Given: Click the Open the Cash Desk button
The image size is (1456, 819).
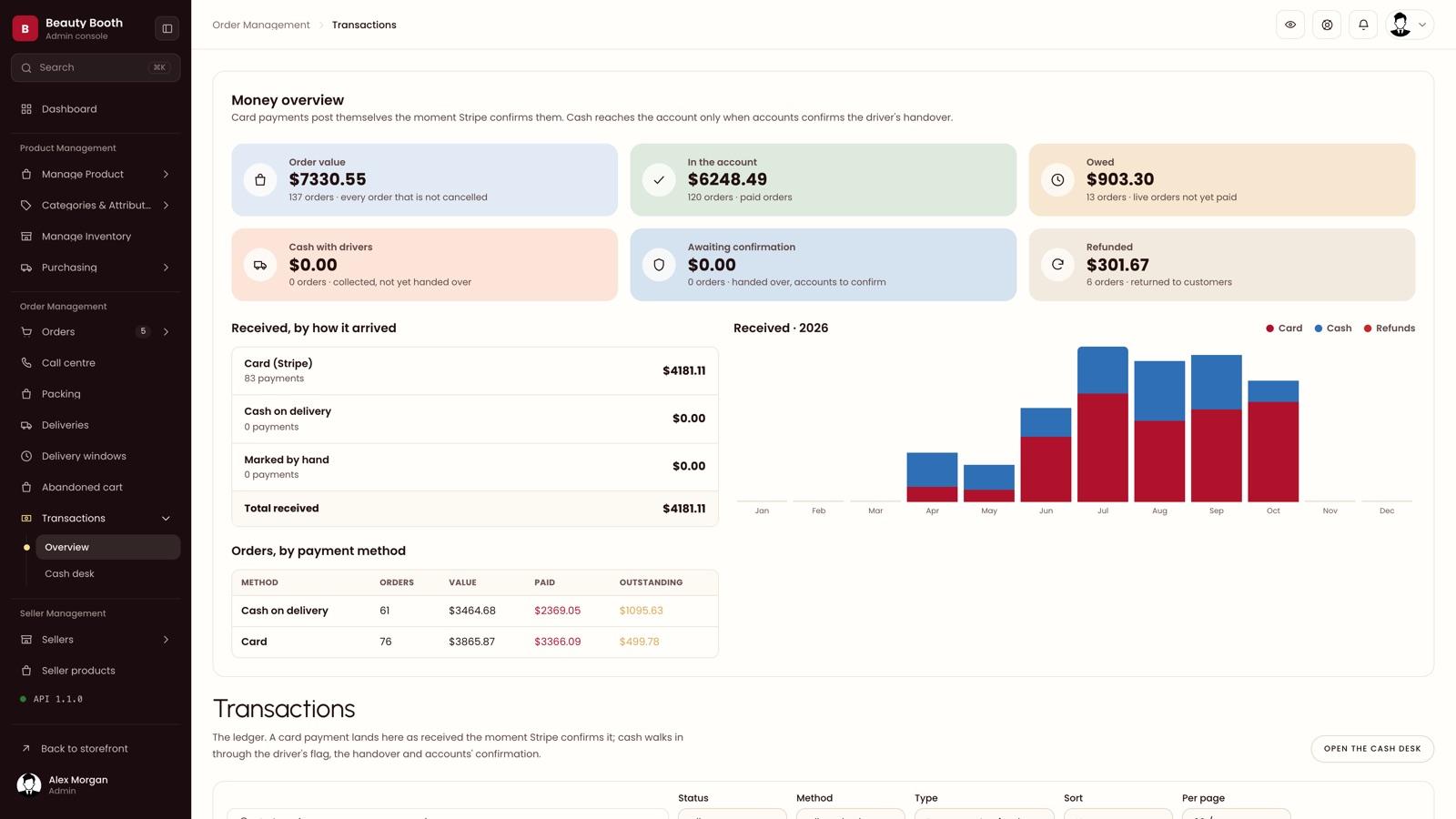Looking at the screenshot, I should (1372, 749).
